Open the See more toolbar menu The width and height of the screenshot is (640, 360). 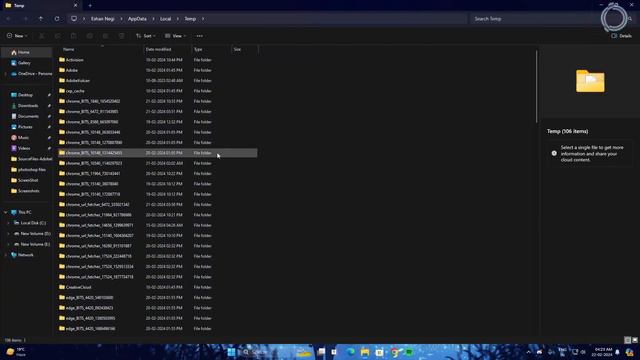[200, 36]
